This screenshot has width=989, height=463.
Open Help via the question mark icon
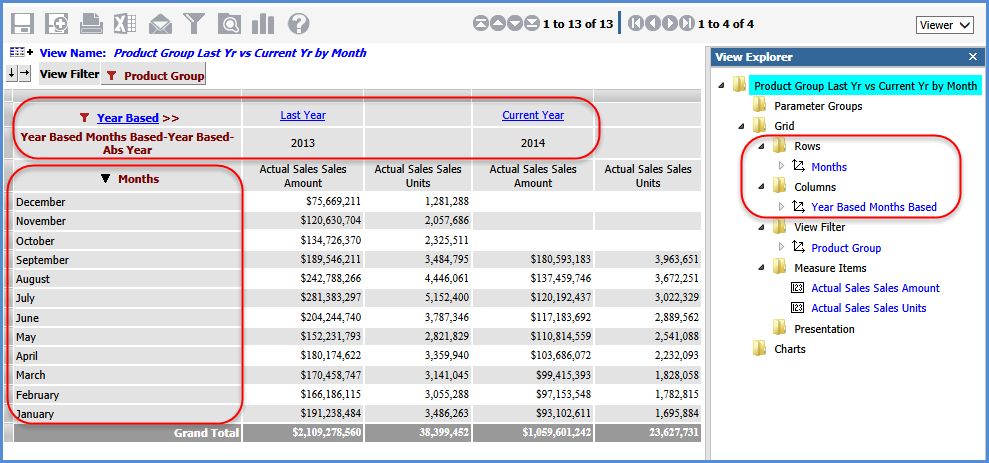point(298,24)
